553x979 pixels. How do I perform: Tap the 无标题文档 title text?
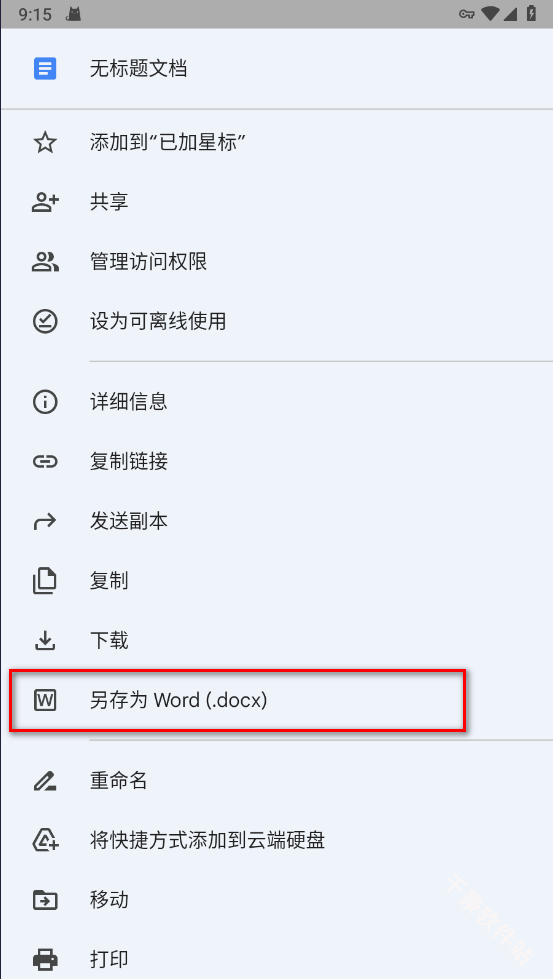tap(139, 68)
